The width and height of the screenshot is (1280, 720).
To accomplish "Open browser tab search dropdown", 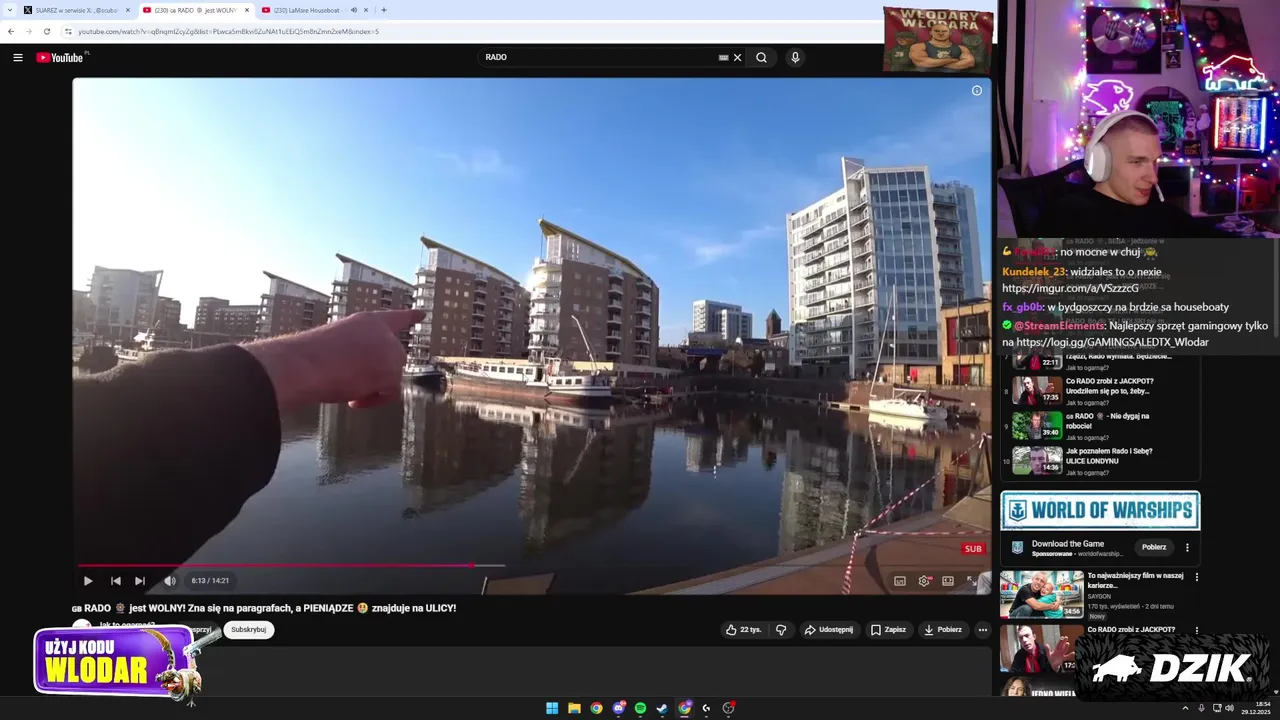I will pyautogui.click(x=10, y=10).
